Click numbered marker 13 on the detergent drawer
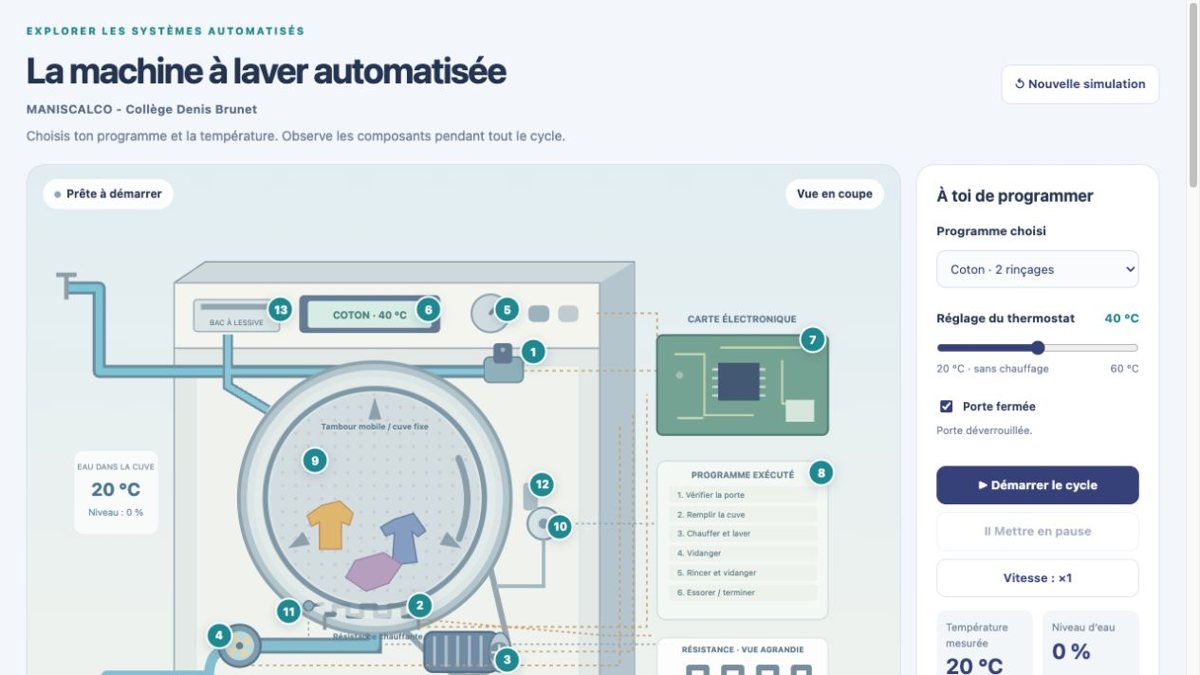 280,310
